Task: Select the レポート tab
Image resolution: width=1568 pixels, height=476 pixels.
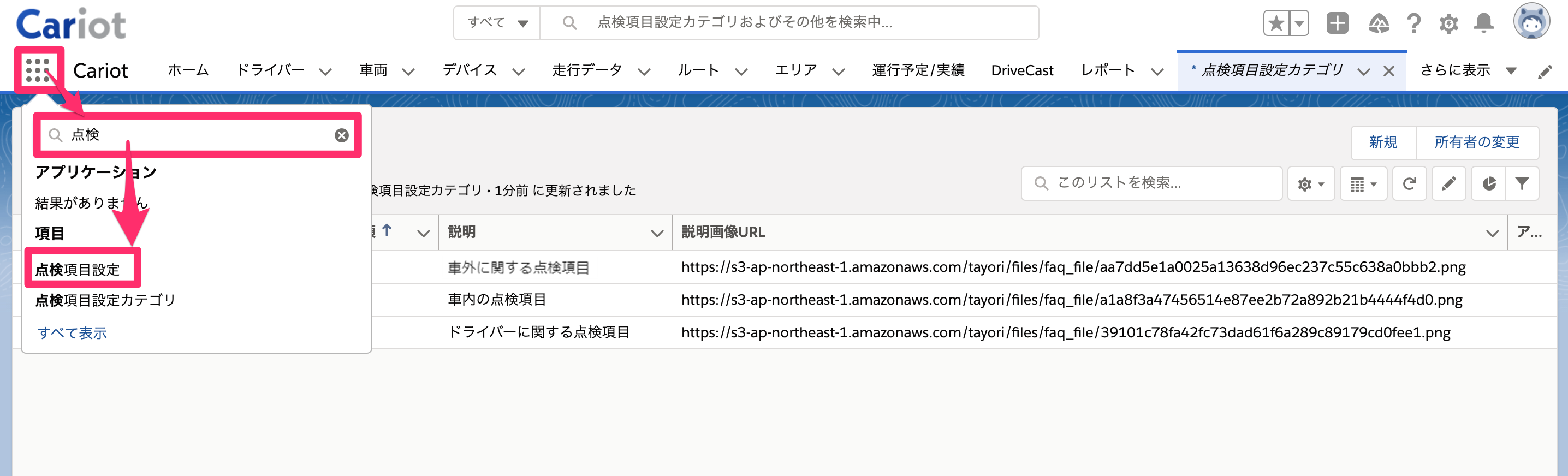Action: coord(1107,70)
